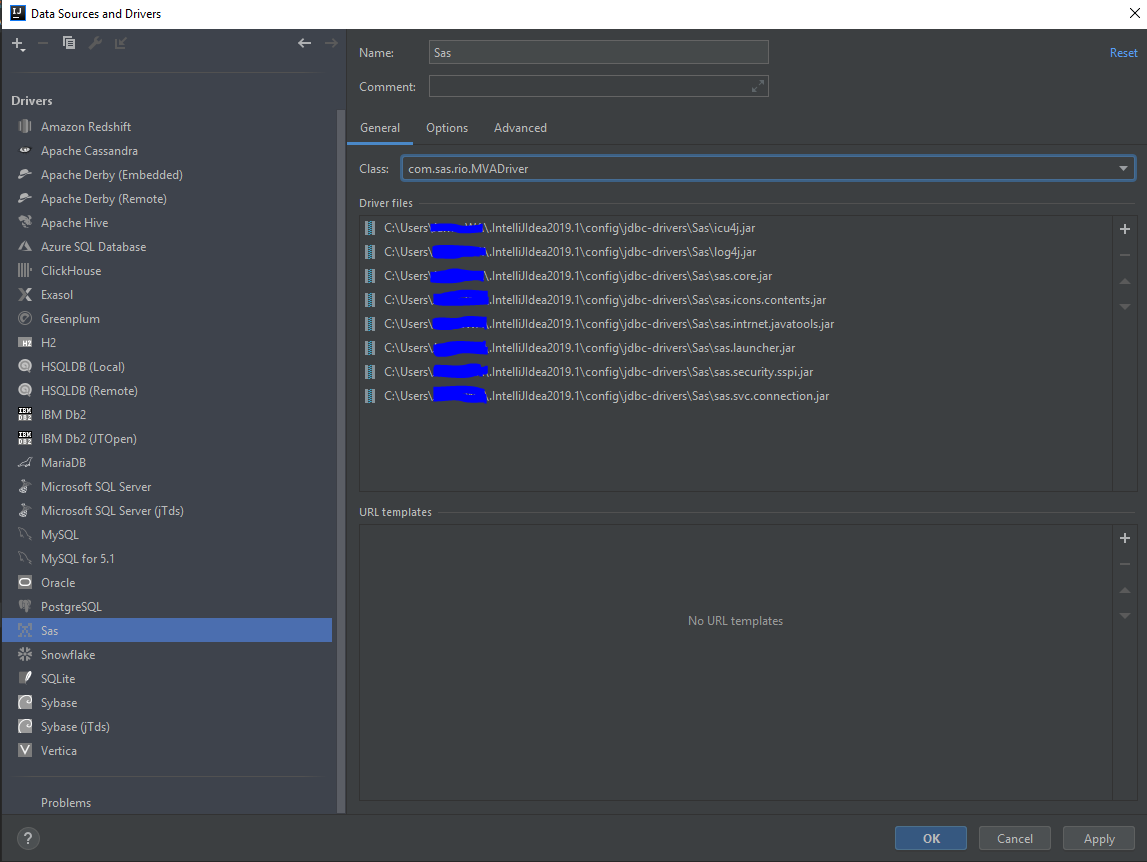The image size is (1147, 862).
Task: Confirm with the OK button
Action: [930, 838]
